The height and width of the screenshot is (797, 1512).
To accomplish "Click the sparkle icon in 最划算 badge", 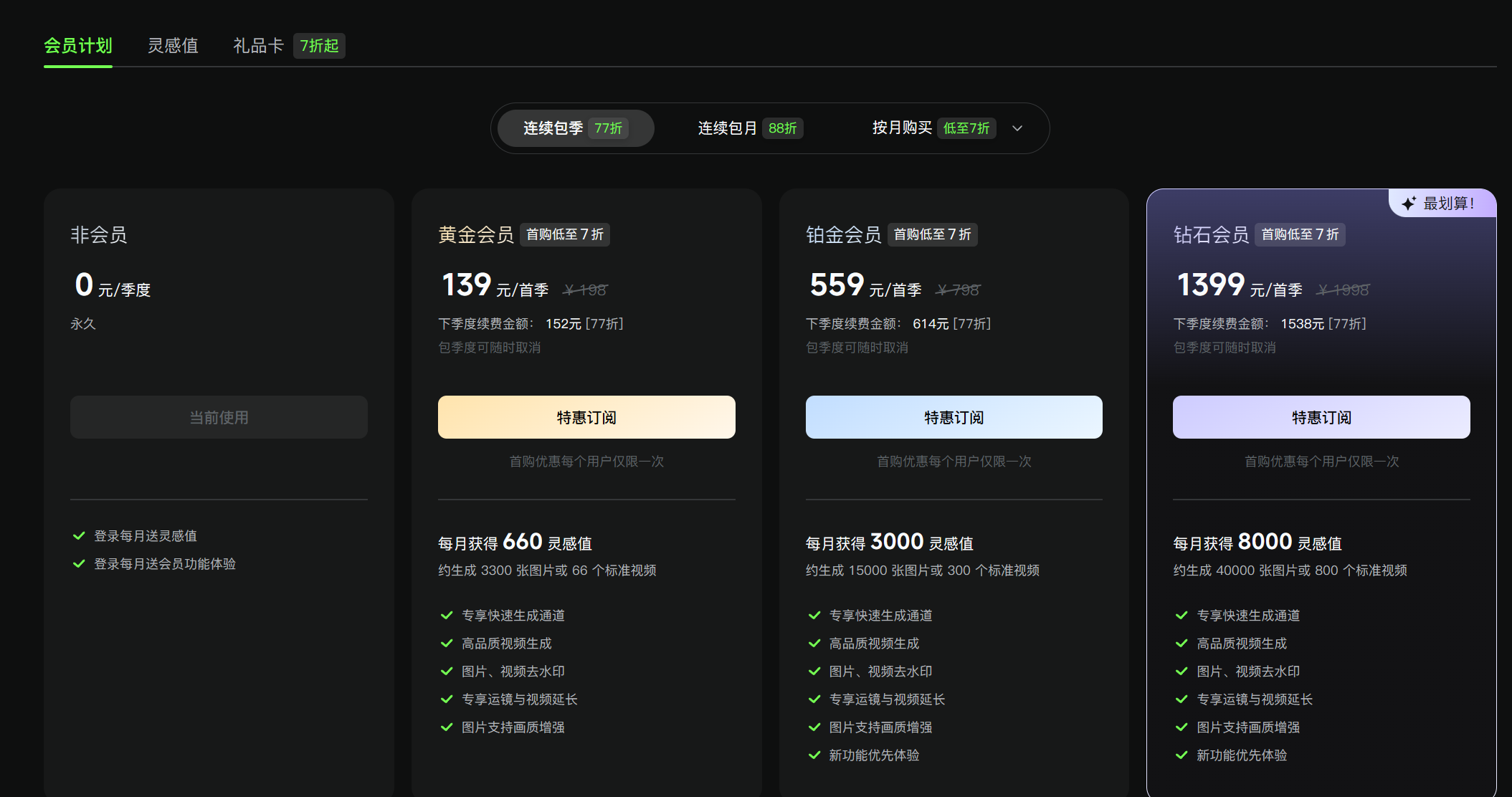I will (1409, 204).
